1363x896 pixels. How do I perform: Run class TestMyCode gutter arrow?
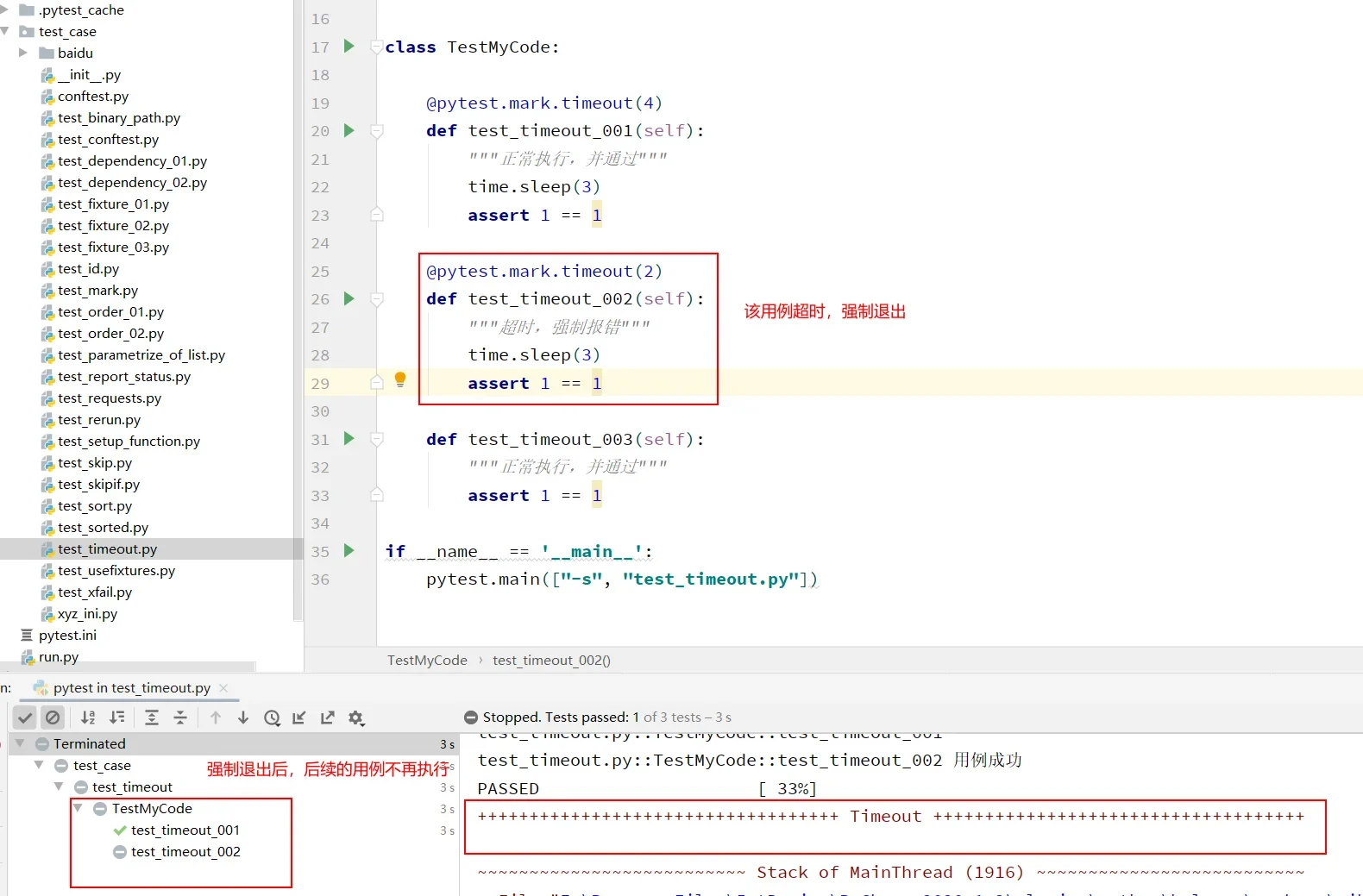tap(349, 46)
